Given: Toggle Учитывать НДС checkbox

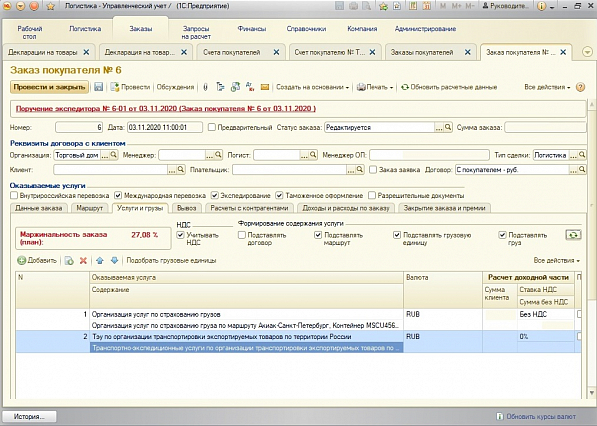Looking at the screenshot, I should [x=180, y=235].
